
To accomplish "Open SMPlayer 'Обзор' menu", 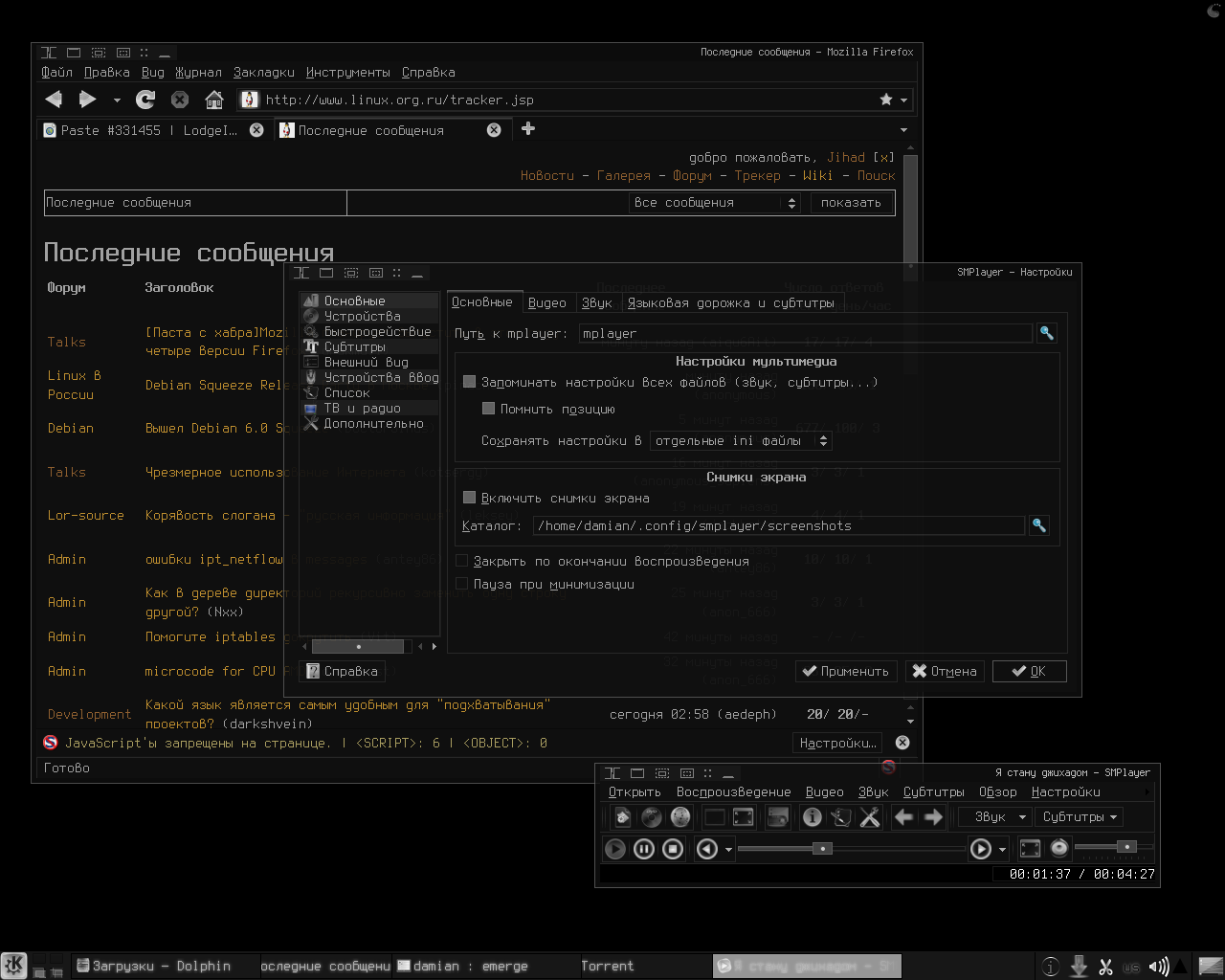I will (998, 791).
